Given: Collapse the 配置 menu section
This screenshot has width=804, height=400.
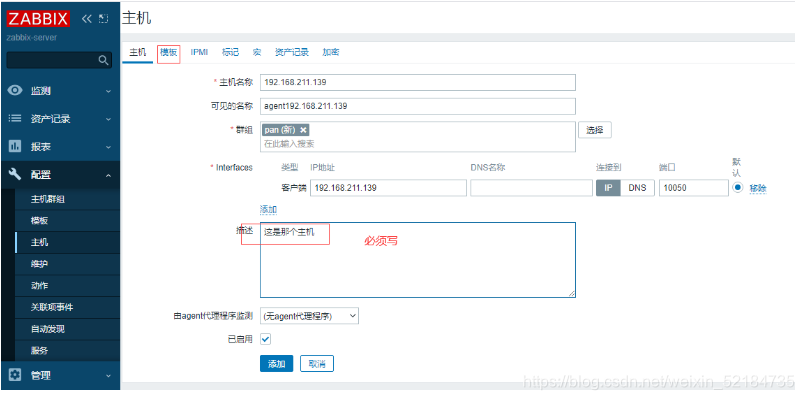Looking at the screenshot, I should point(108,175).
